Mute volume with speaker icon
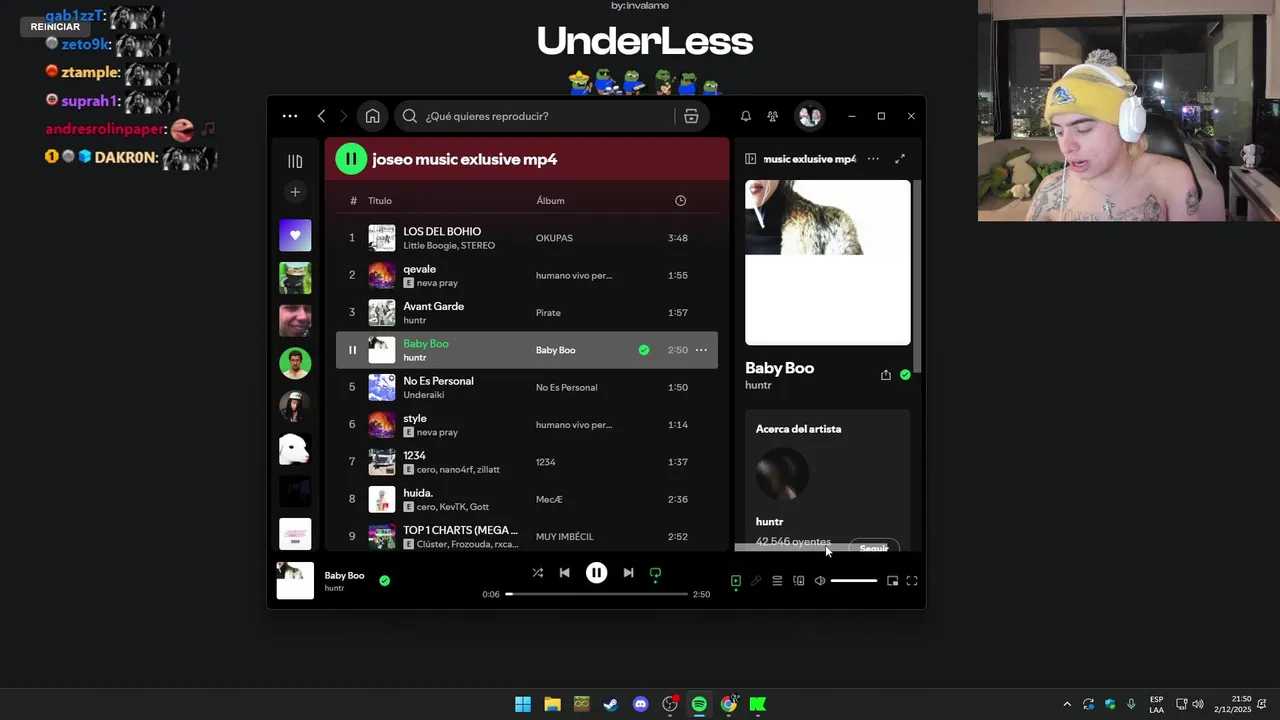Image resolution: width=1280 pixels, height=720 pixels. pyautogui.click(x=820, y=581)
